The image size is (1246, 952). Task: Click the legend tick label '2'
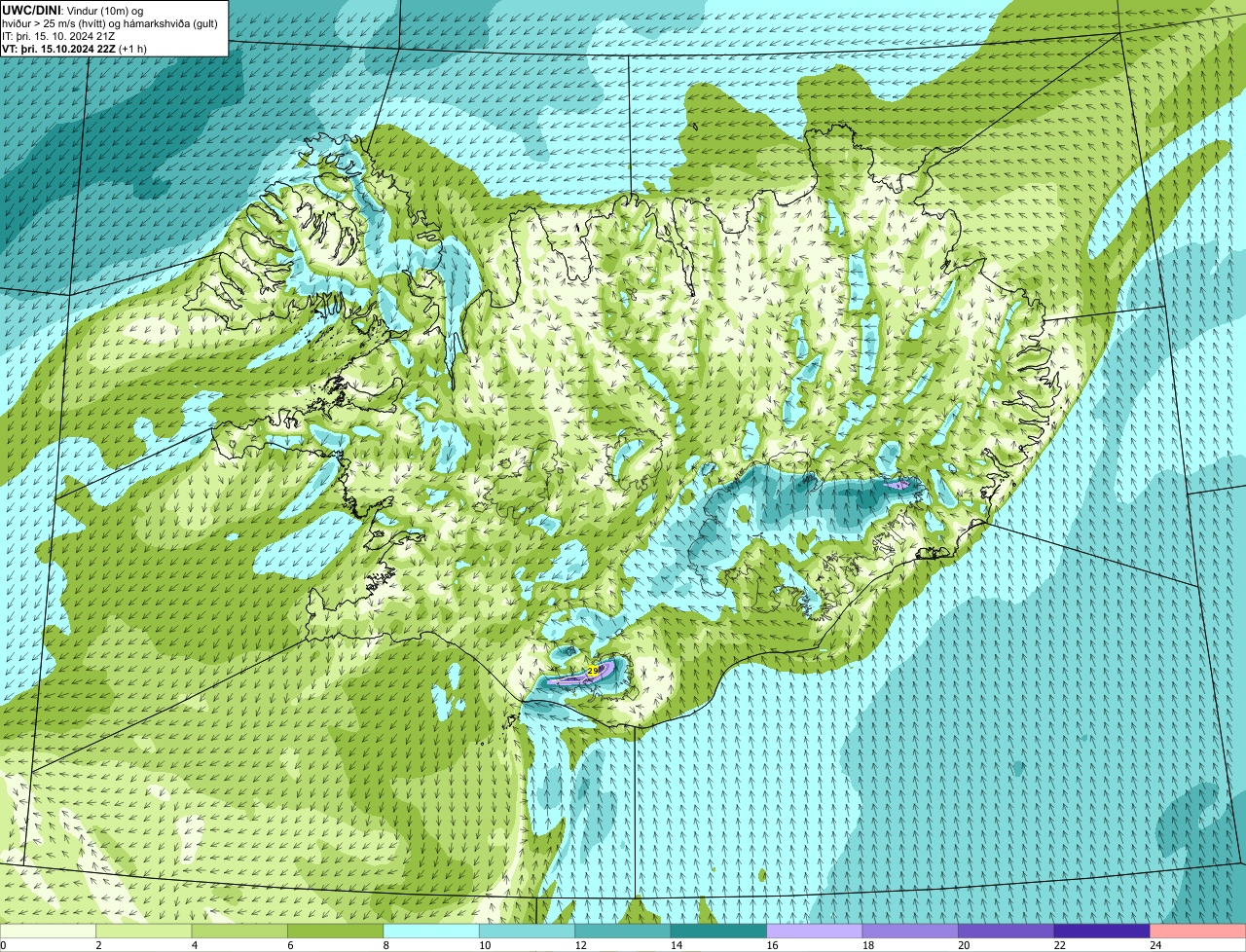coord(98,945)
